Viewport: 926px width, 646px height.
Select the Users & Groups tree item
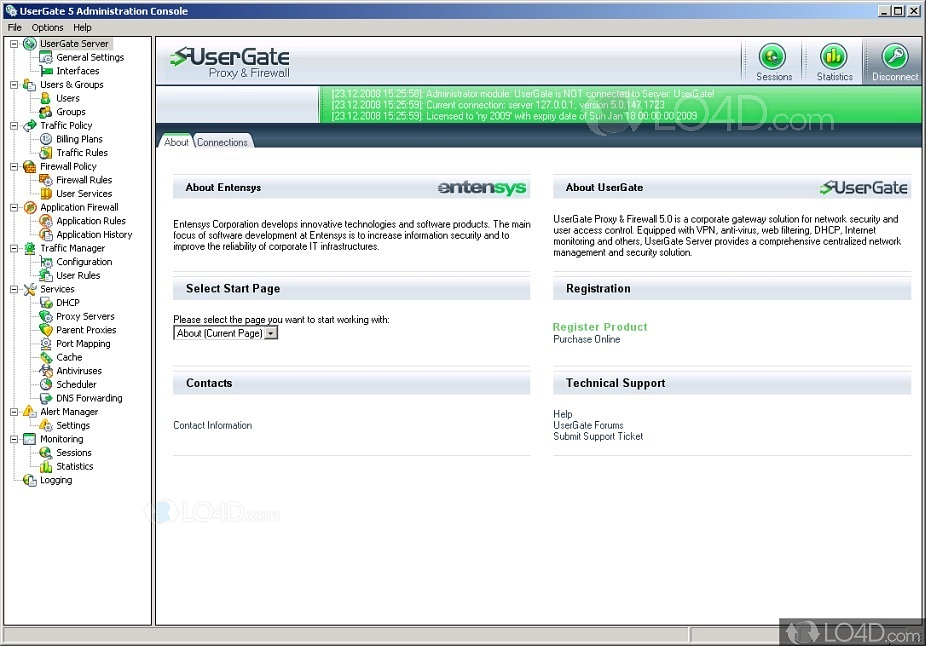71,84
